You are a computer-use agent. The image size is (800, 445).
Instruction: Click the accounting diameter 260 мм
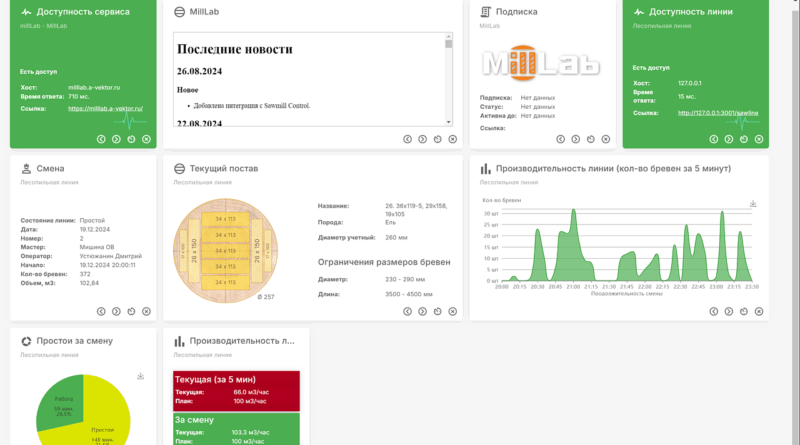396,238
